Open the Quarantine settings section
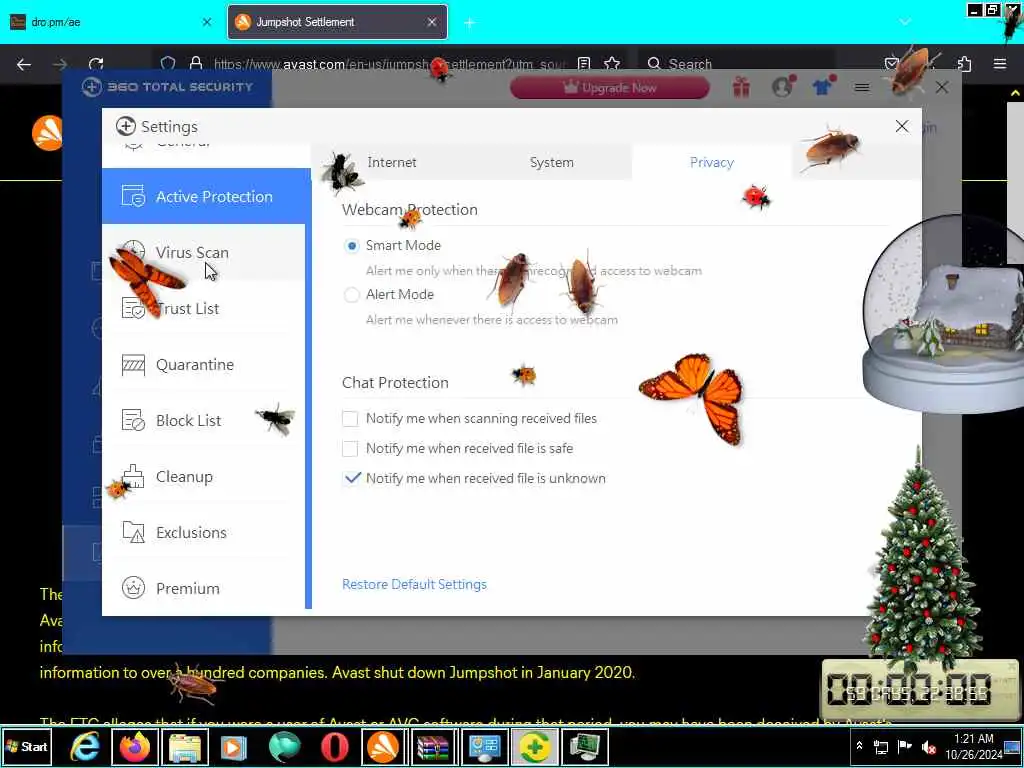Image resolution: width=1024 pixels, height=768 pixels. click(203, 364)
